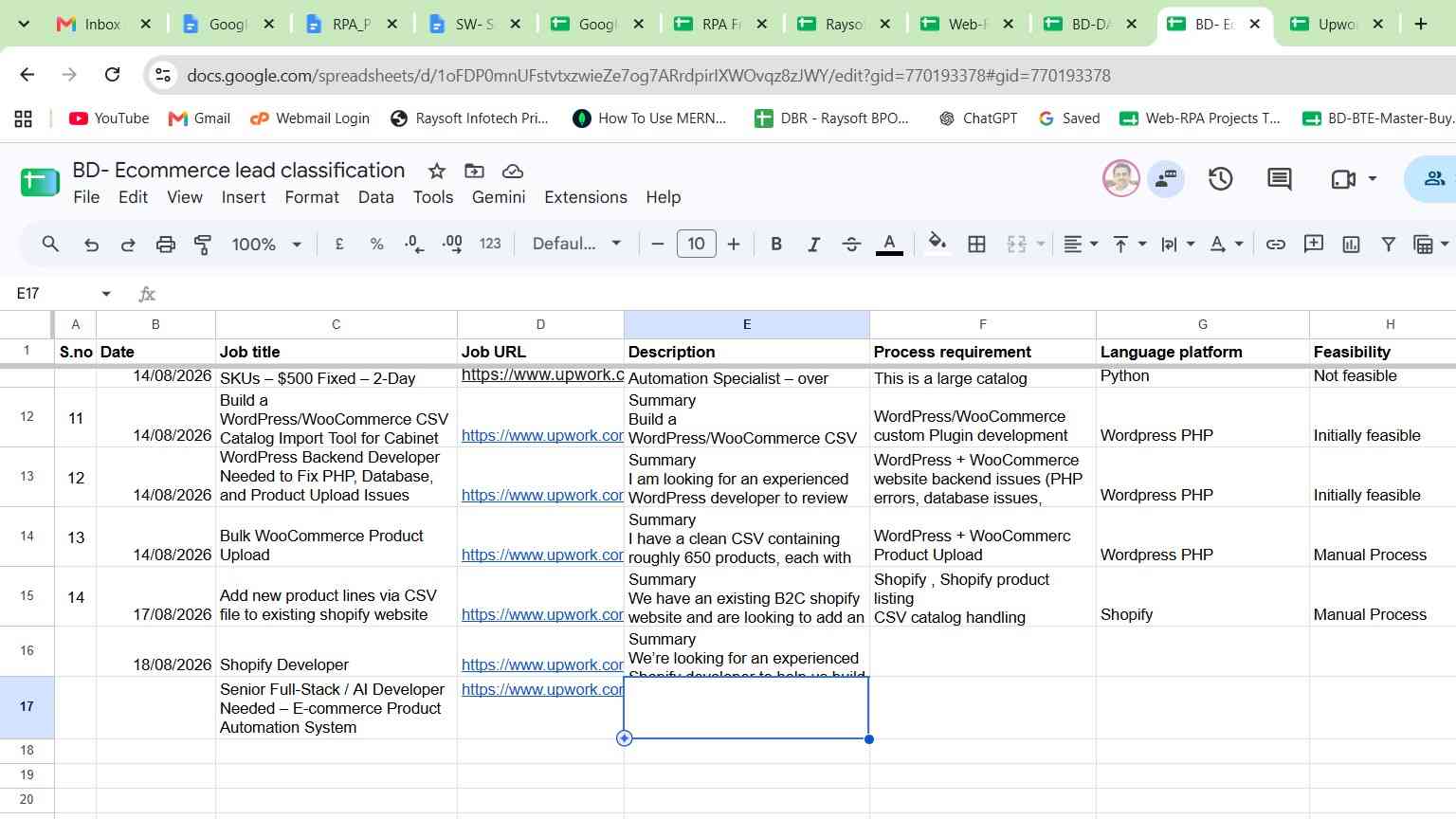
Task: Click the font size input box
Action: tap(696, 244)
